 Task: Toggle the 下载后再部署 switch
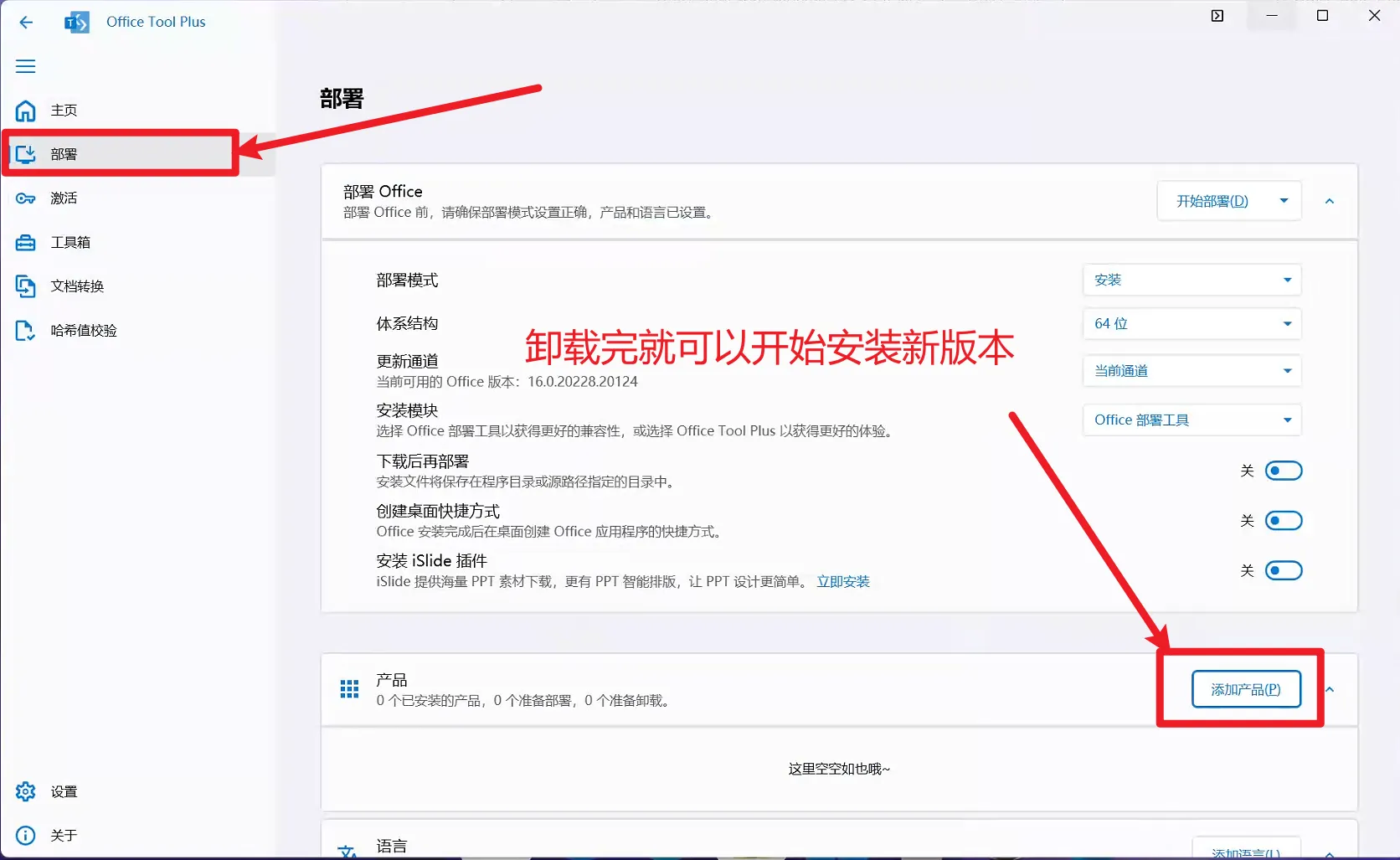tap(1284, 471)
